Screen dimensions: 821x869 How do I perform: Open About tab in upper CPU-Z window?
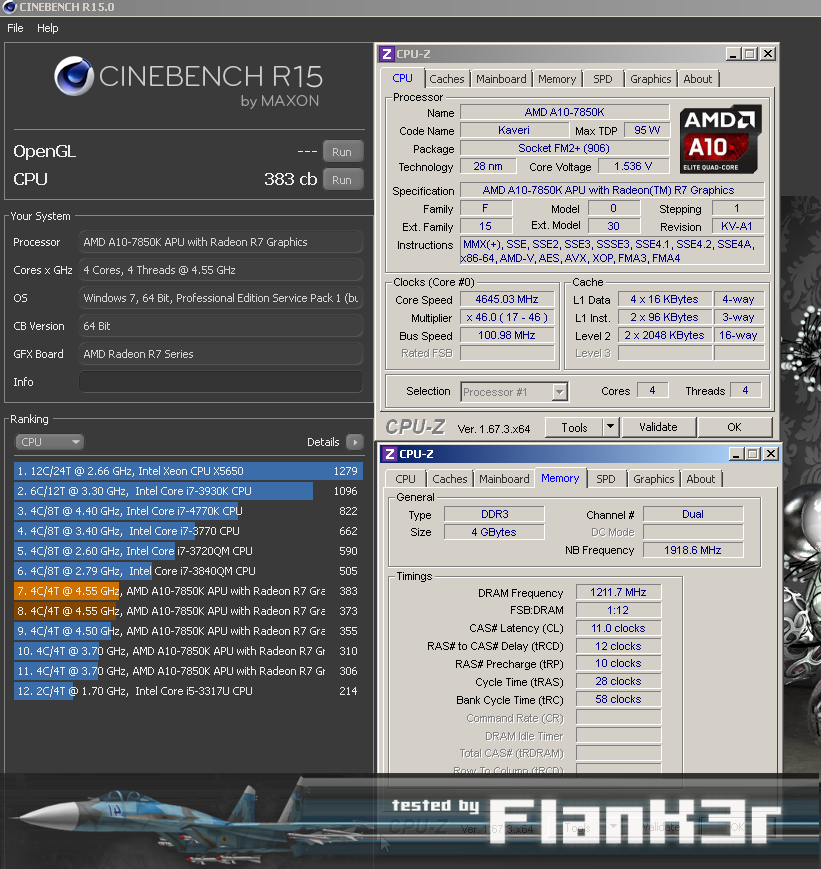[697, 79]
